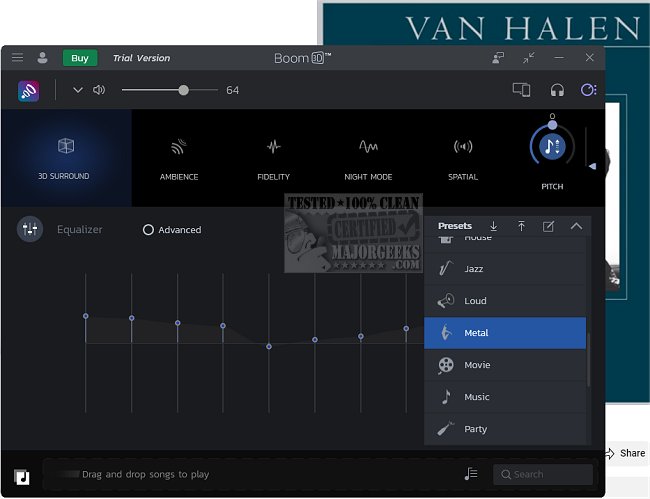Click the Pitch music note button
The height and width of the screenshot is (499, 650).
coord(552,146)
